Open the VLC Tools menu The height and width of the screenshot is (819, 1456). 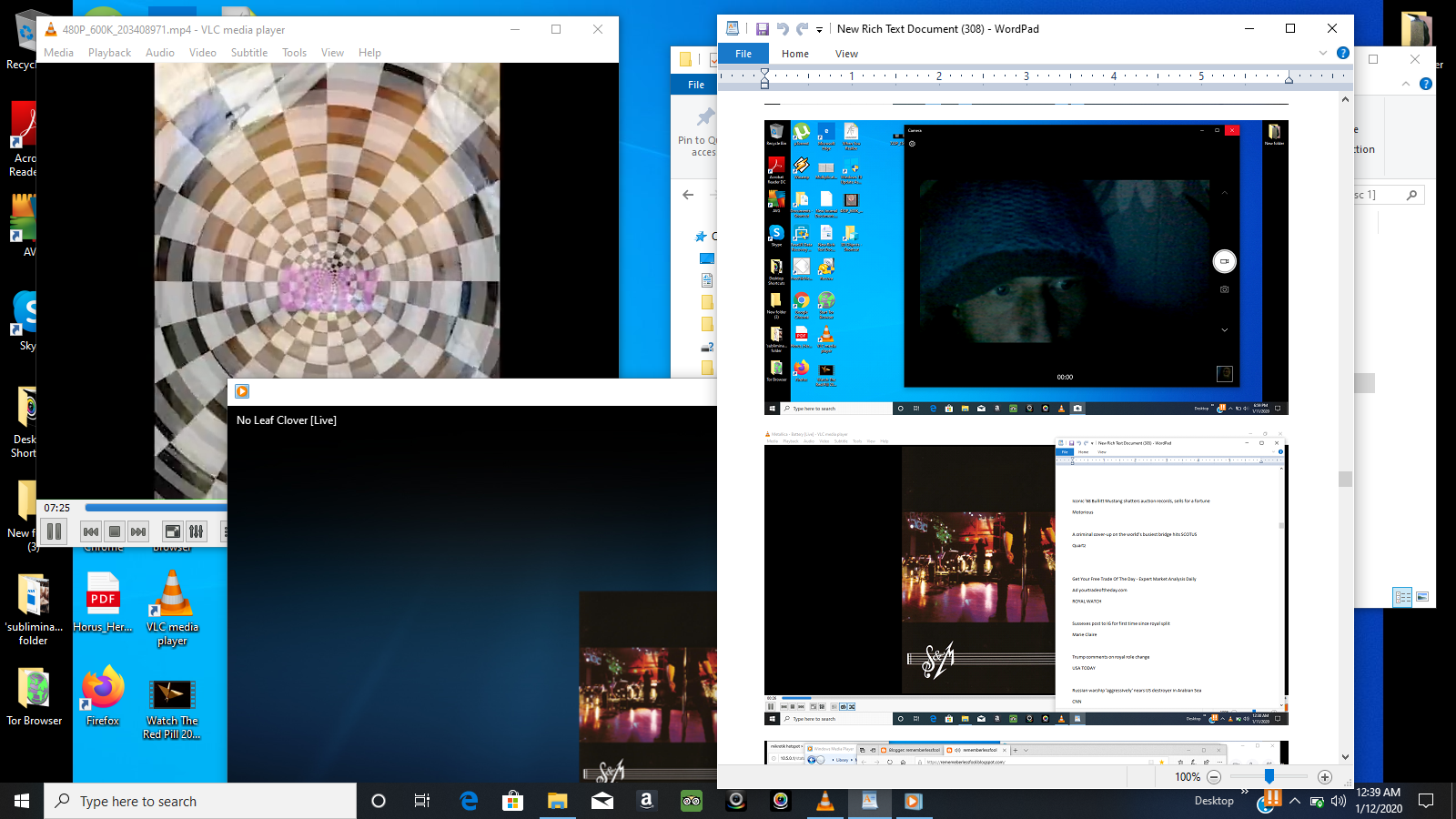pyautogui.click(x=294, y=53)
